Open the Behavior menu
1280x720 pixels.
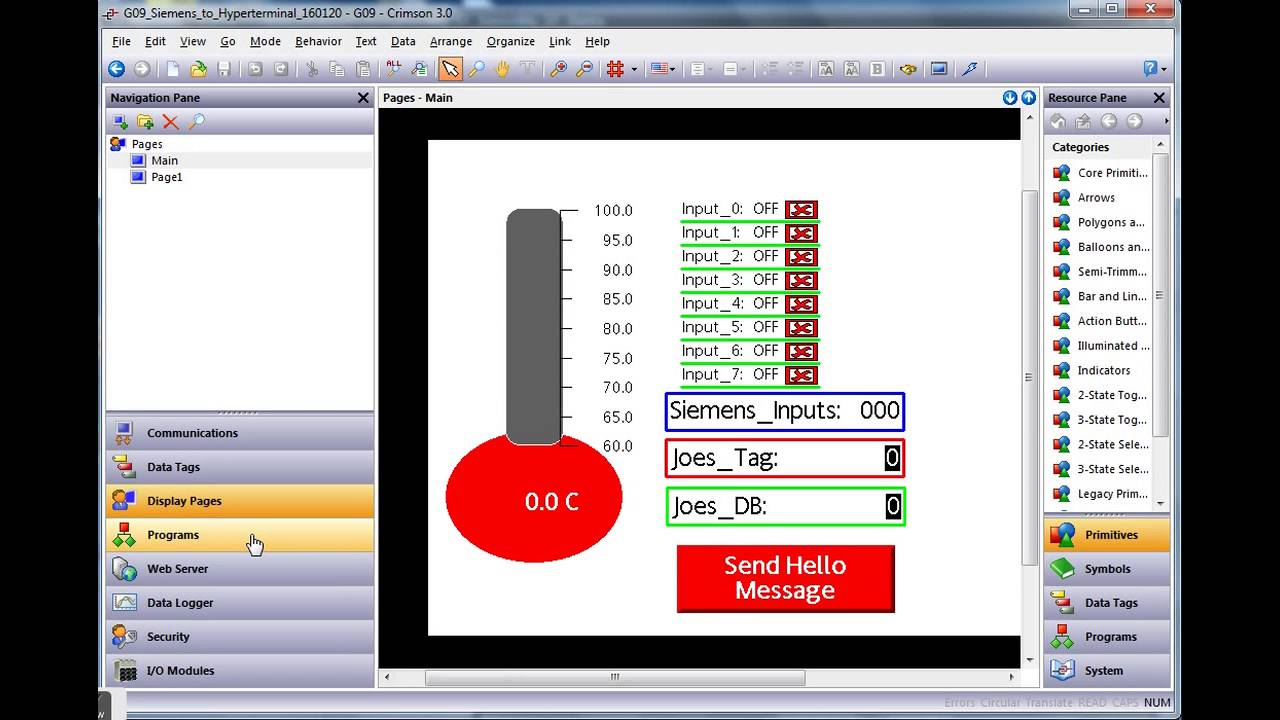[318, 41]
